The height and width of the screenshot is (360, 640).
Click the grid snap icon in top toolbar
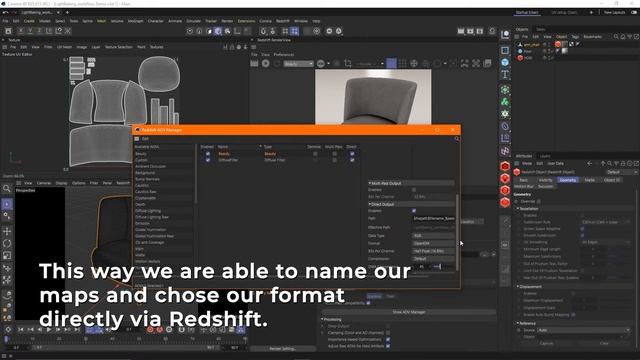pyautogui.click(x=285, y=31)
